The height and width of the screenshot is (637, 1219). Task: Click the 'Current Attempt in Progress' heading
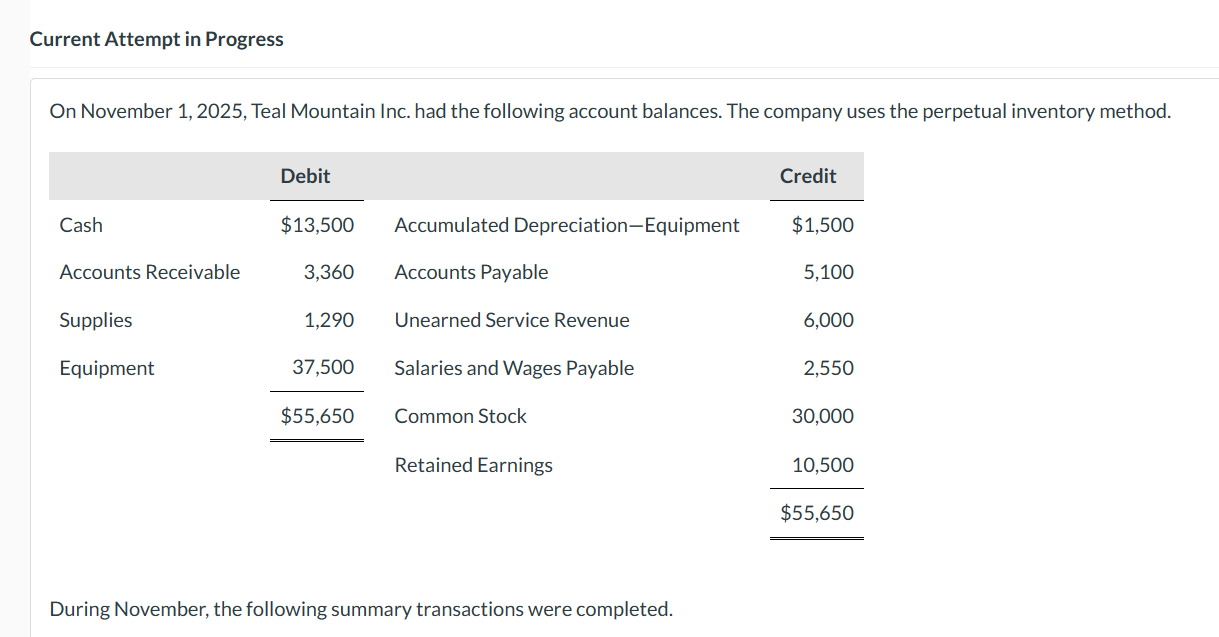157,39
